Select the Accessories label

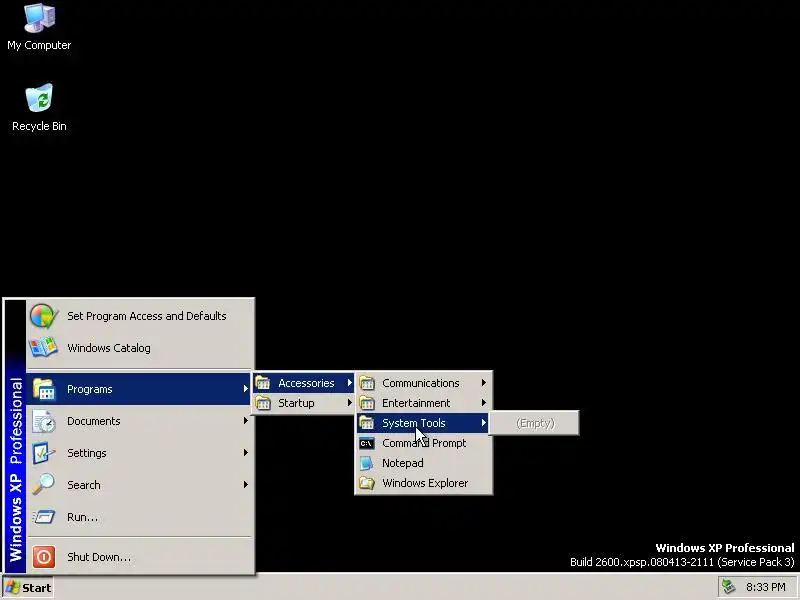click(x=306, y=383)
